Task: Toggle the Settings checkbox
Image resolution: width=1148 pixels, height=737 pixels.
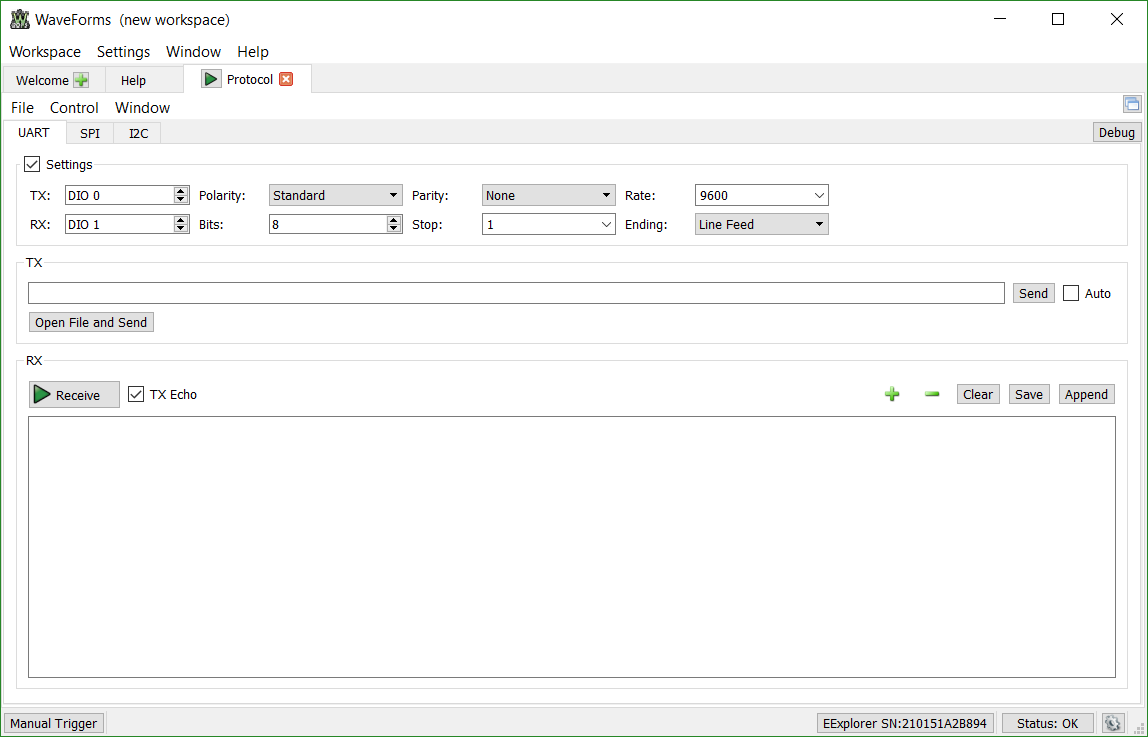Action: pyautogui.click(x=32, y=164)
